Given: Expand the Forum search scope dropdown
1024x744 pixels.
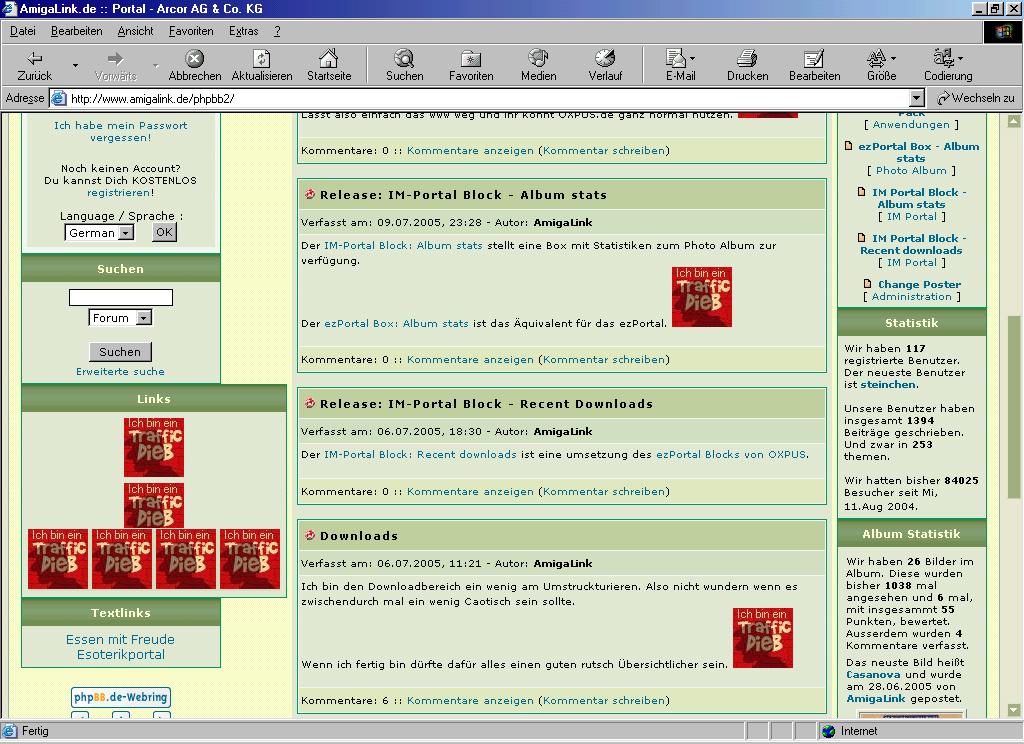Looking at the screenshot, I should coord(144,318).
